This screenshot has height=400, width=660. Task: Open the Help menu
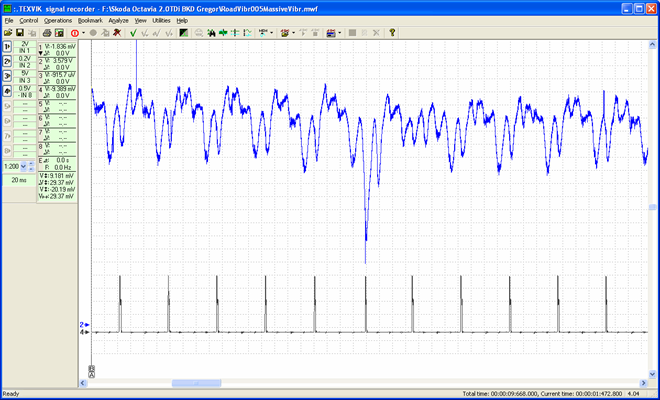(182, 20)
